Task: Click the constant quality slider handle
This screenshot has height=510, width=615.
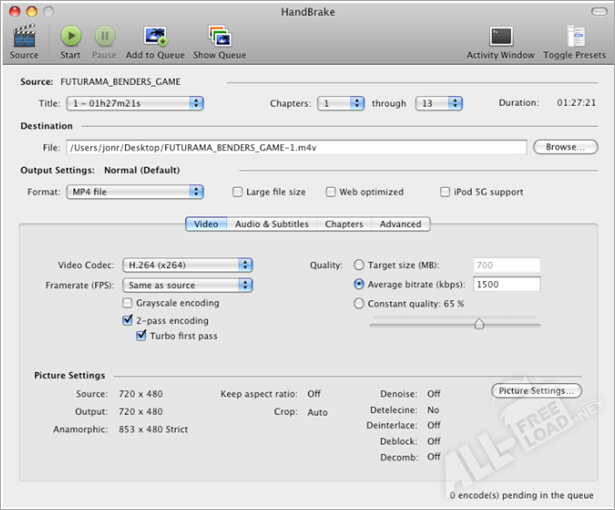Action: pyautogui.click(x=479, y=323)
